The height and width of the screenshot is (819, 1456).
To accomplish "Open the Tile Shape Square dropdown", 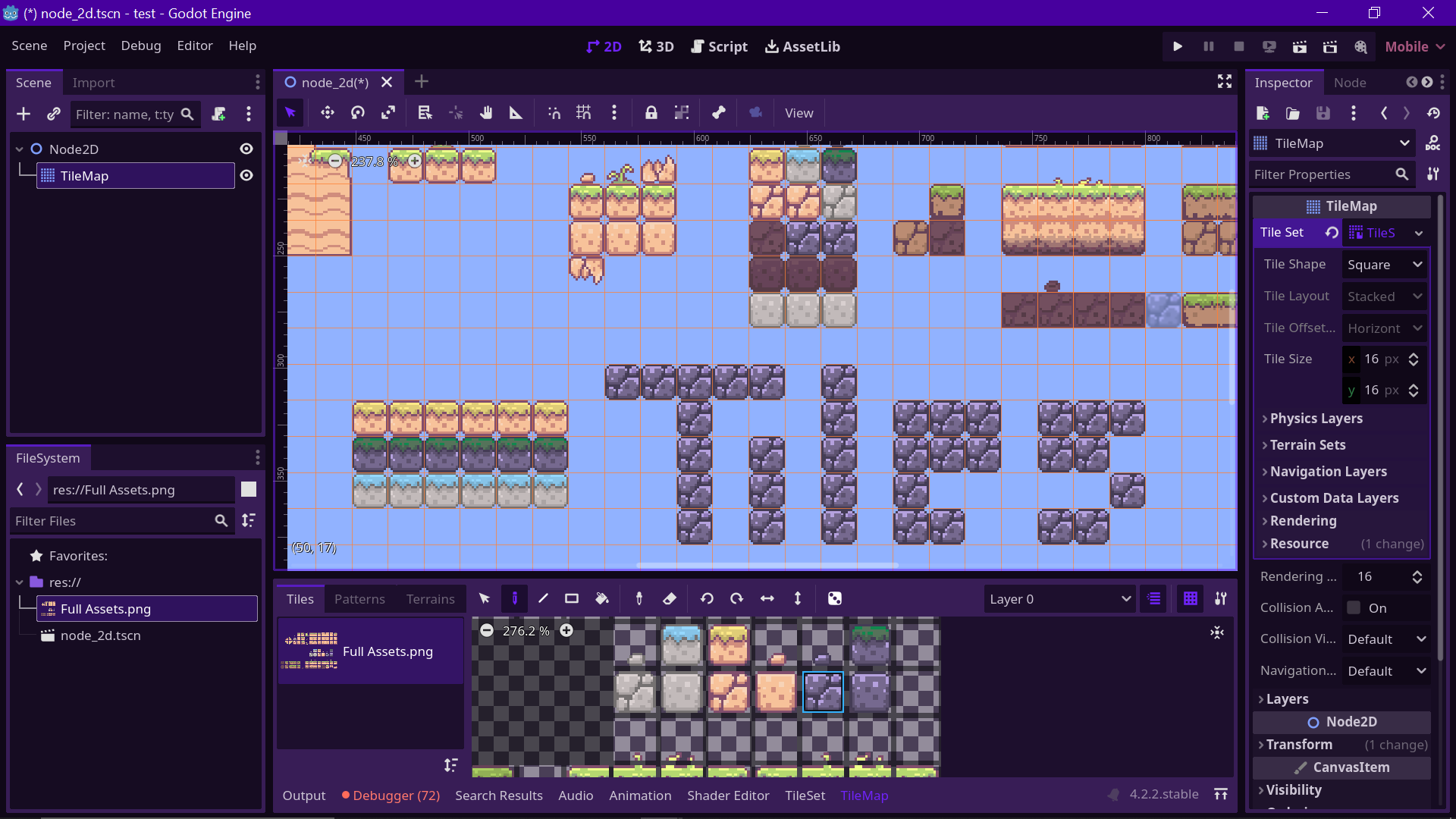I will pos(1385,265).
